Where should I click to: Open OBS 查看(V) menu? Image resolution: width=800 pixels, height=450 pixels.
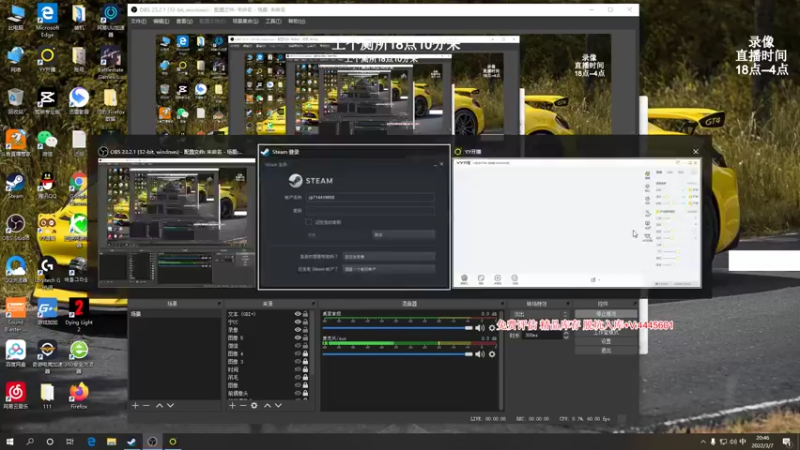[x=184, y=21]
